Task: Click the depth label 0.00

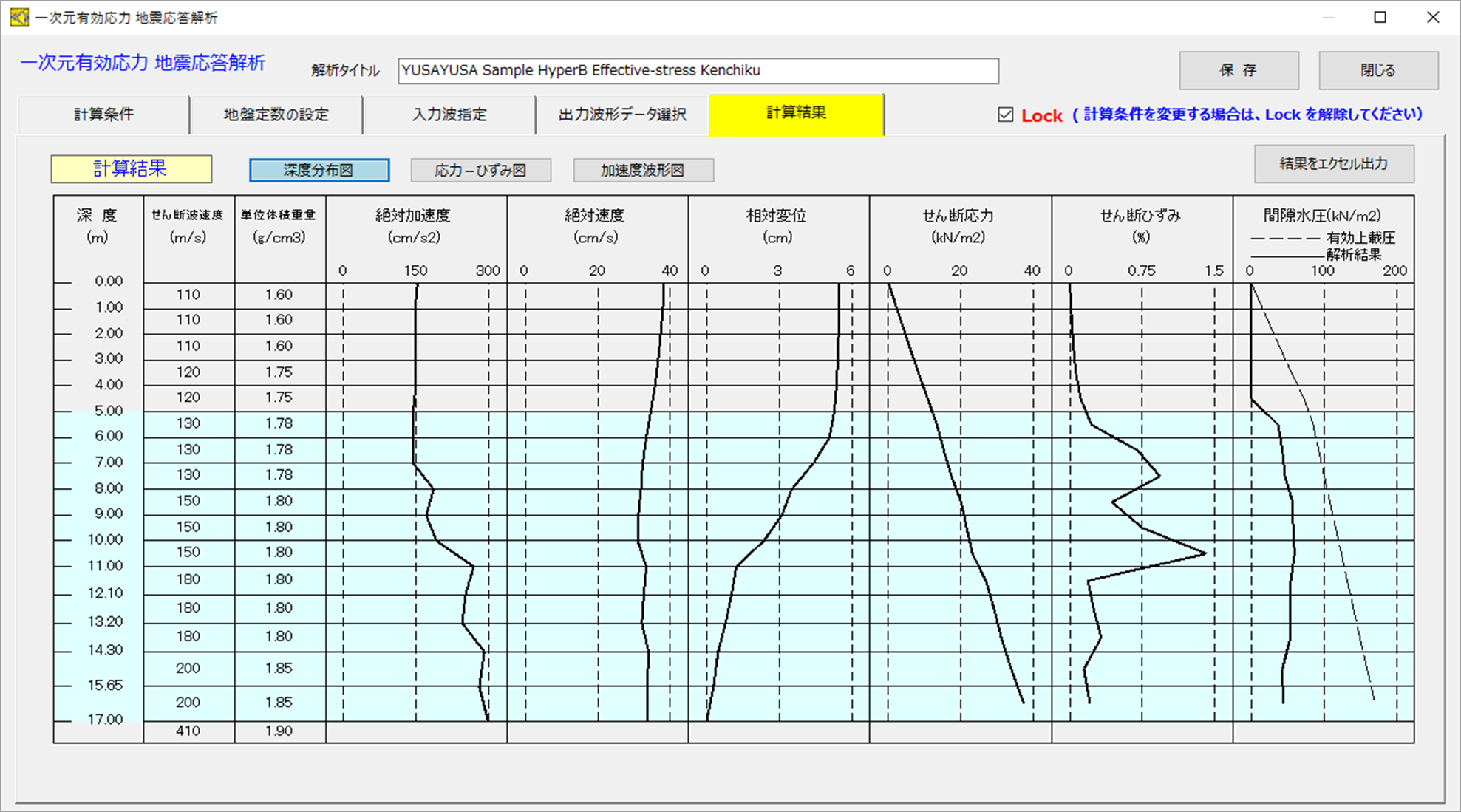Action: click(109, 281)
